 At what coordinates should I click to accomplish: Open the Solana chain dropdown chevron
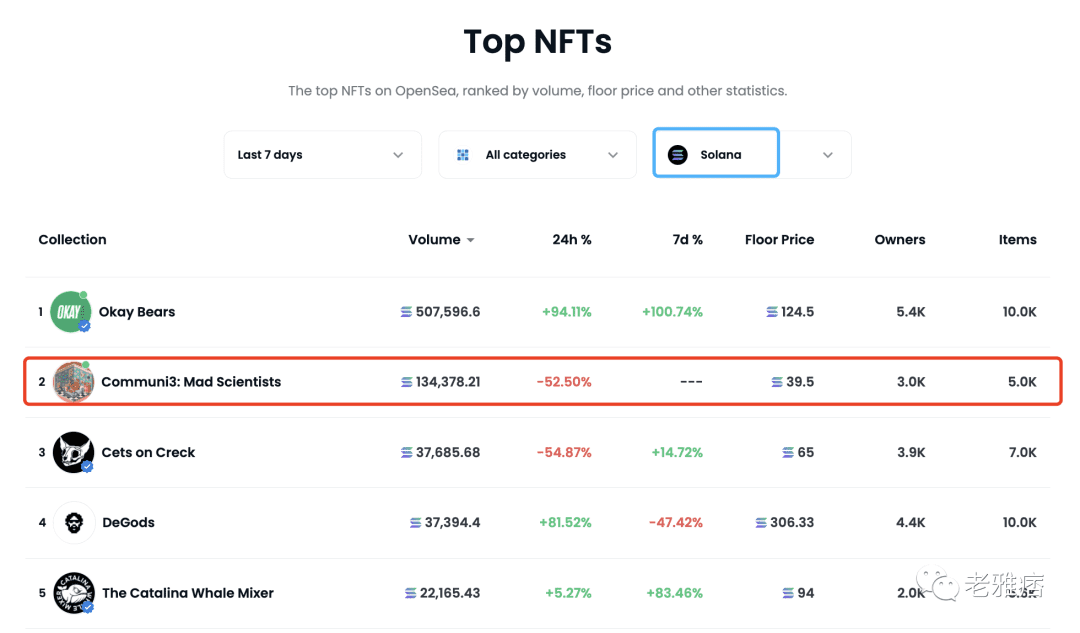[x=827, y=155]
